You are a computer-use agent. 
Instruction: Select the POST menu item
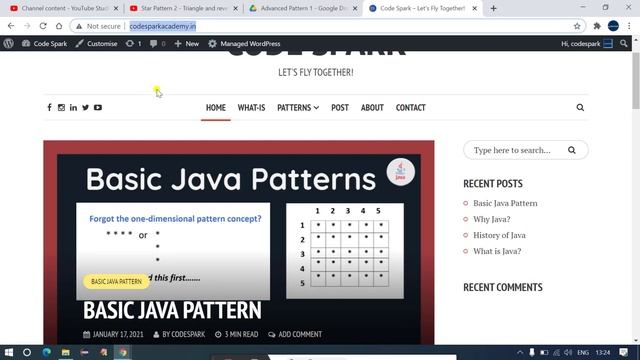[340, 107]
